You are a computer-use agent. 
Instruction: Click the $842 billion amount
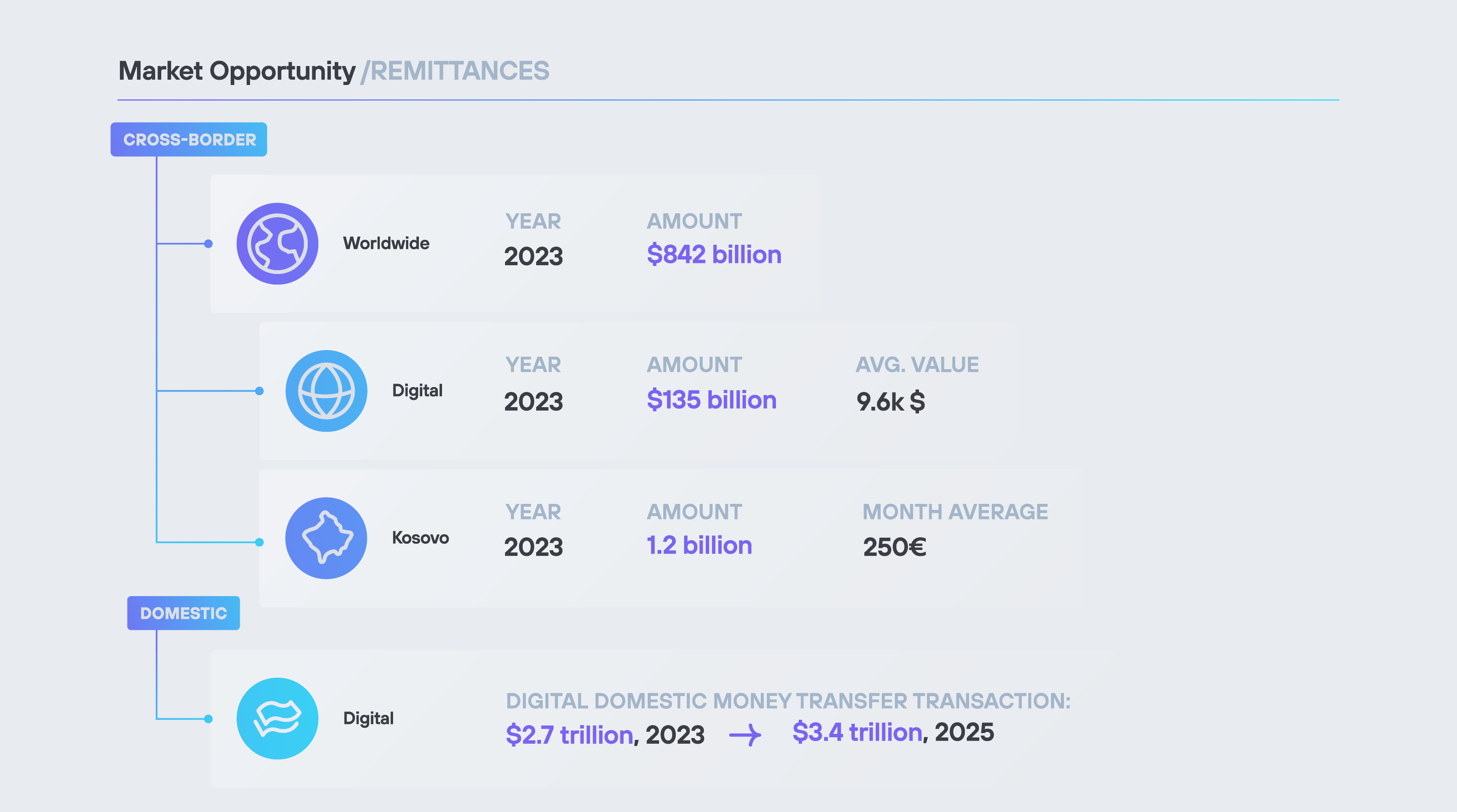tap(714, 255)
